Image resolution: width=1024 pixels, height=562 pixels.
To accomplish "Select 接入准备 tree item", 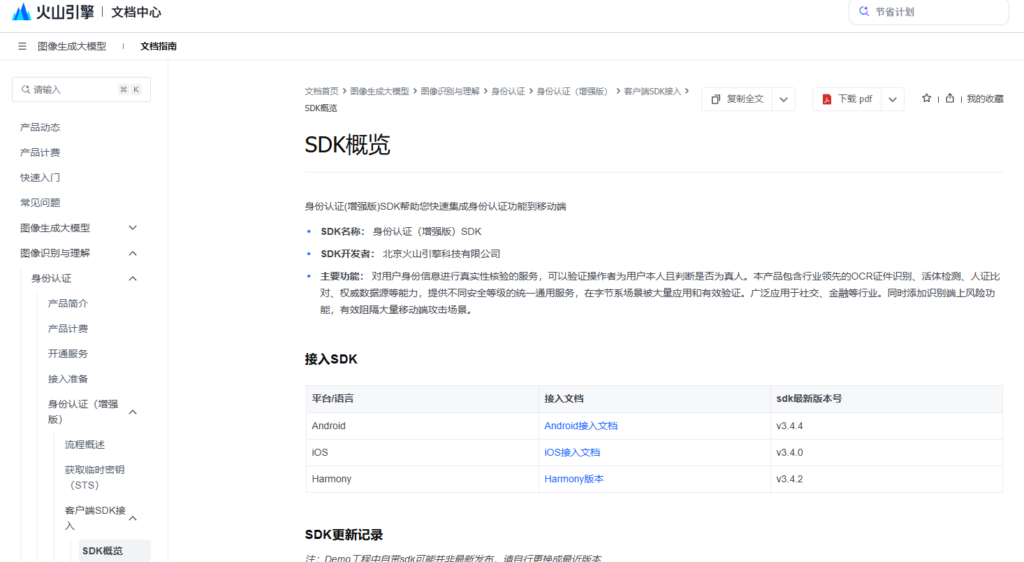I will pyautogui.click(x=68, y=379).
